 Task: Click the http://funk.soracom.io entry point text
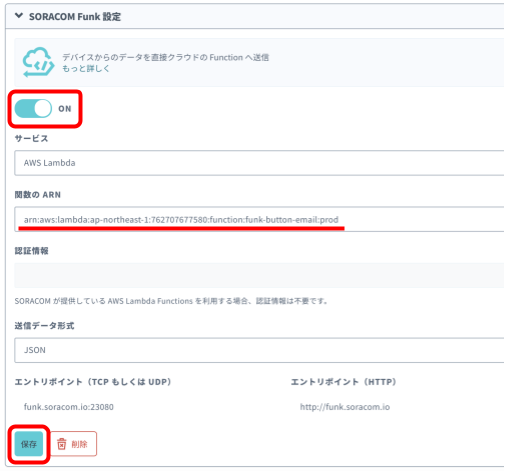click(x=345, y=407)
